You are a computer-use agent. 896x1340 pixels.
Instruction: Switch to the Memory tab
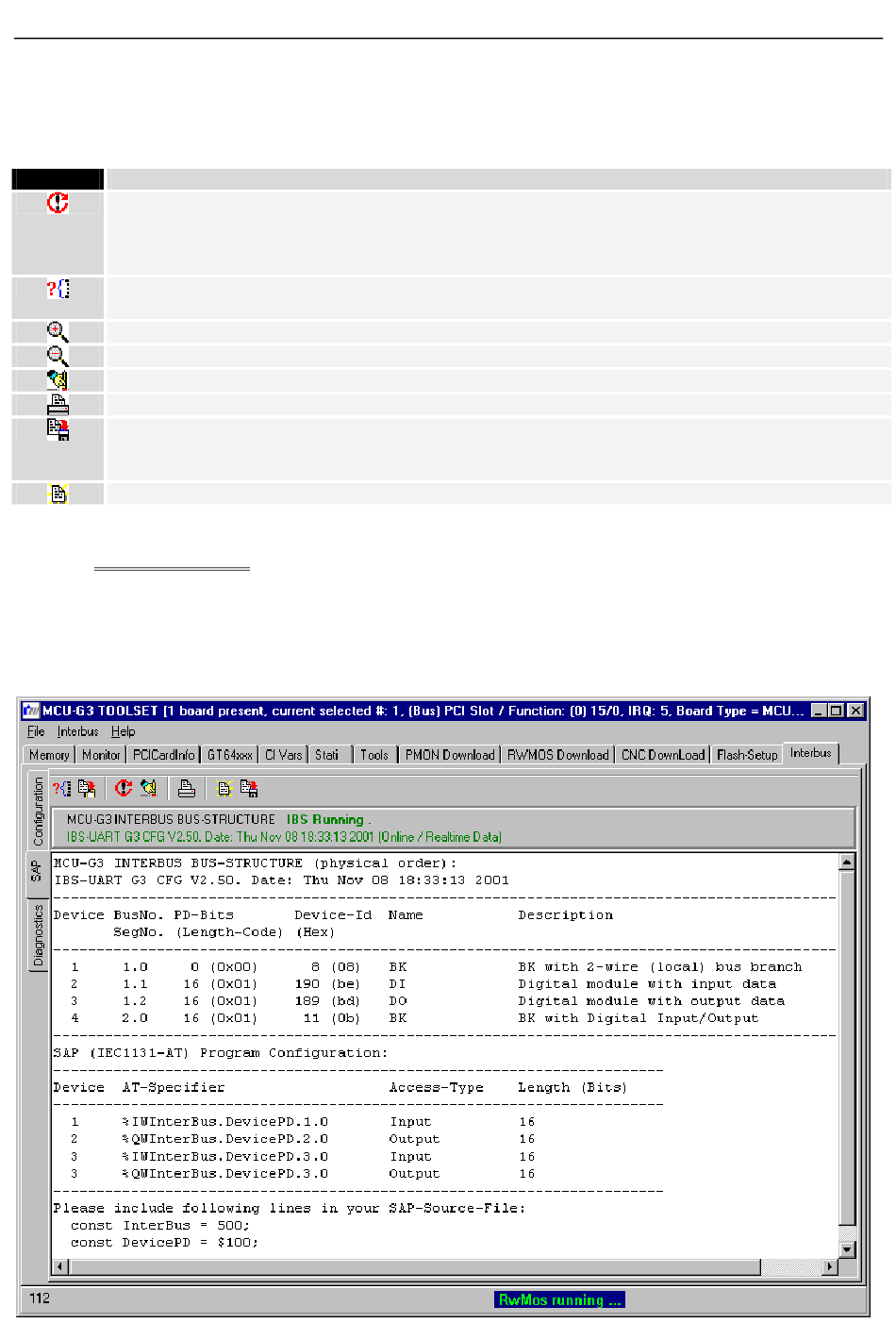[49, 755]
